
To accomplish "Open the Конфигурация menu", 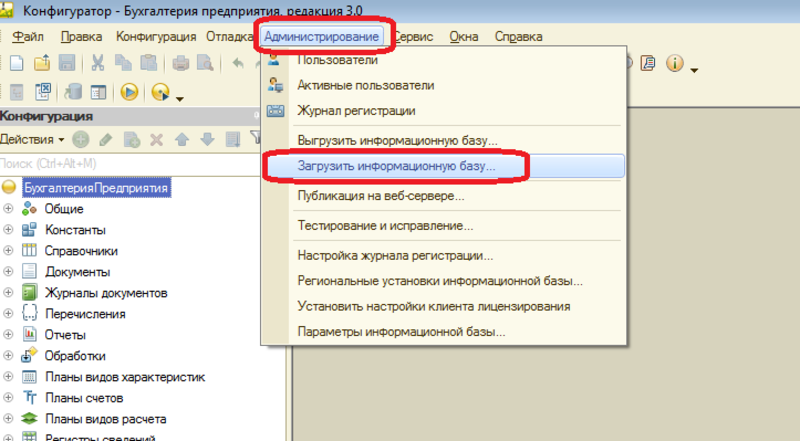I will 156,37.
